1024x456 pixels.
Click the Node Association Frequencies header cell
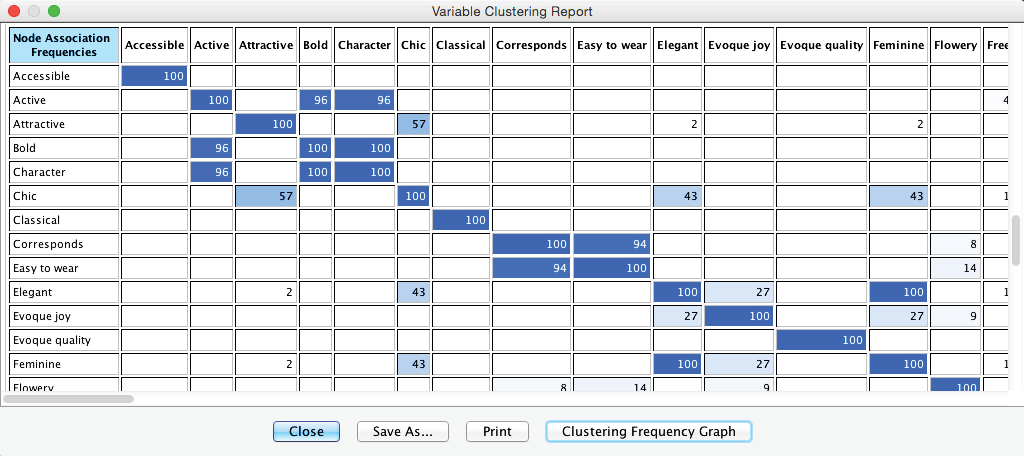(x=64, y=45)
